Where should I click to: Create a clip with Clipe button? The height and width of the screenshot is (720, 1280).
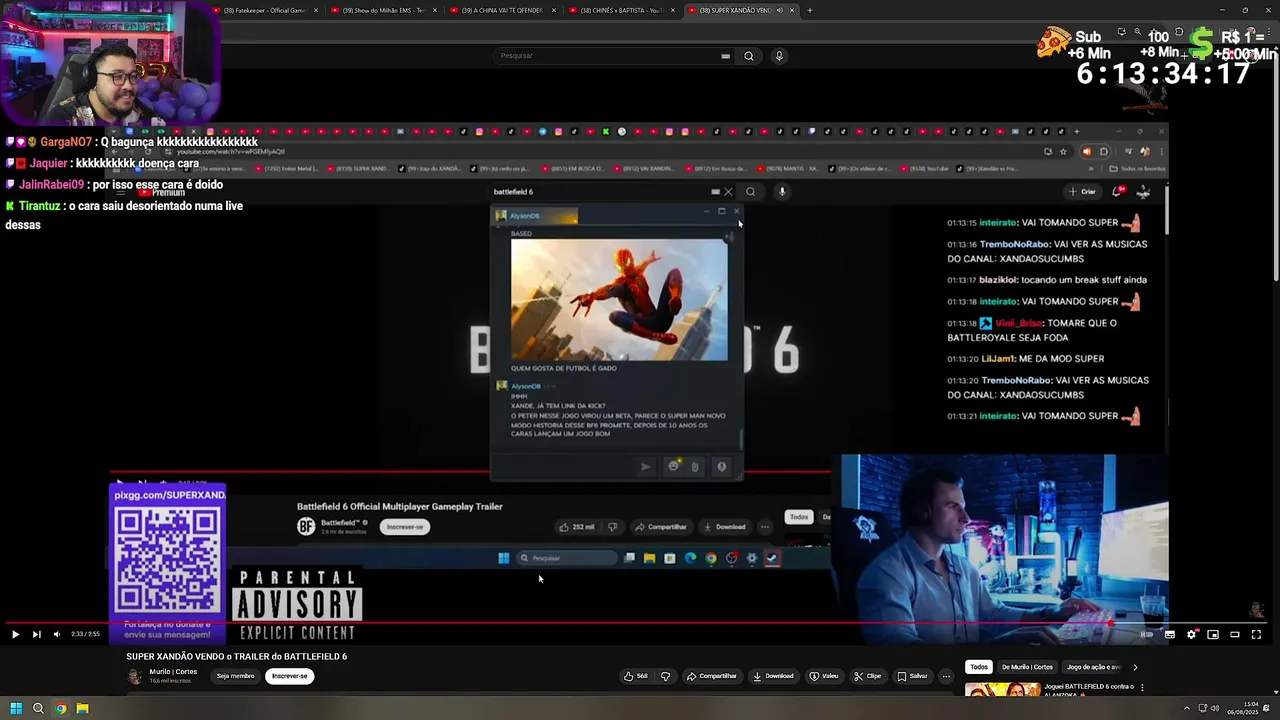868,676
